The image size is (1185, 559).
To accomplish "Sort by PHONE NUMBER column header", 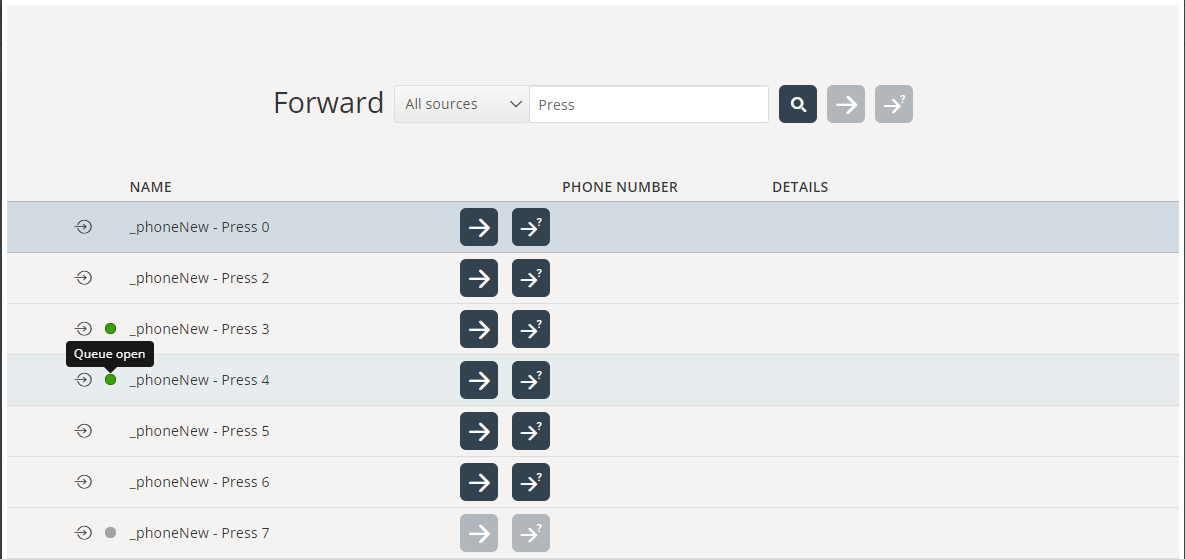I will tap(620, 187).
